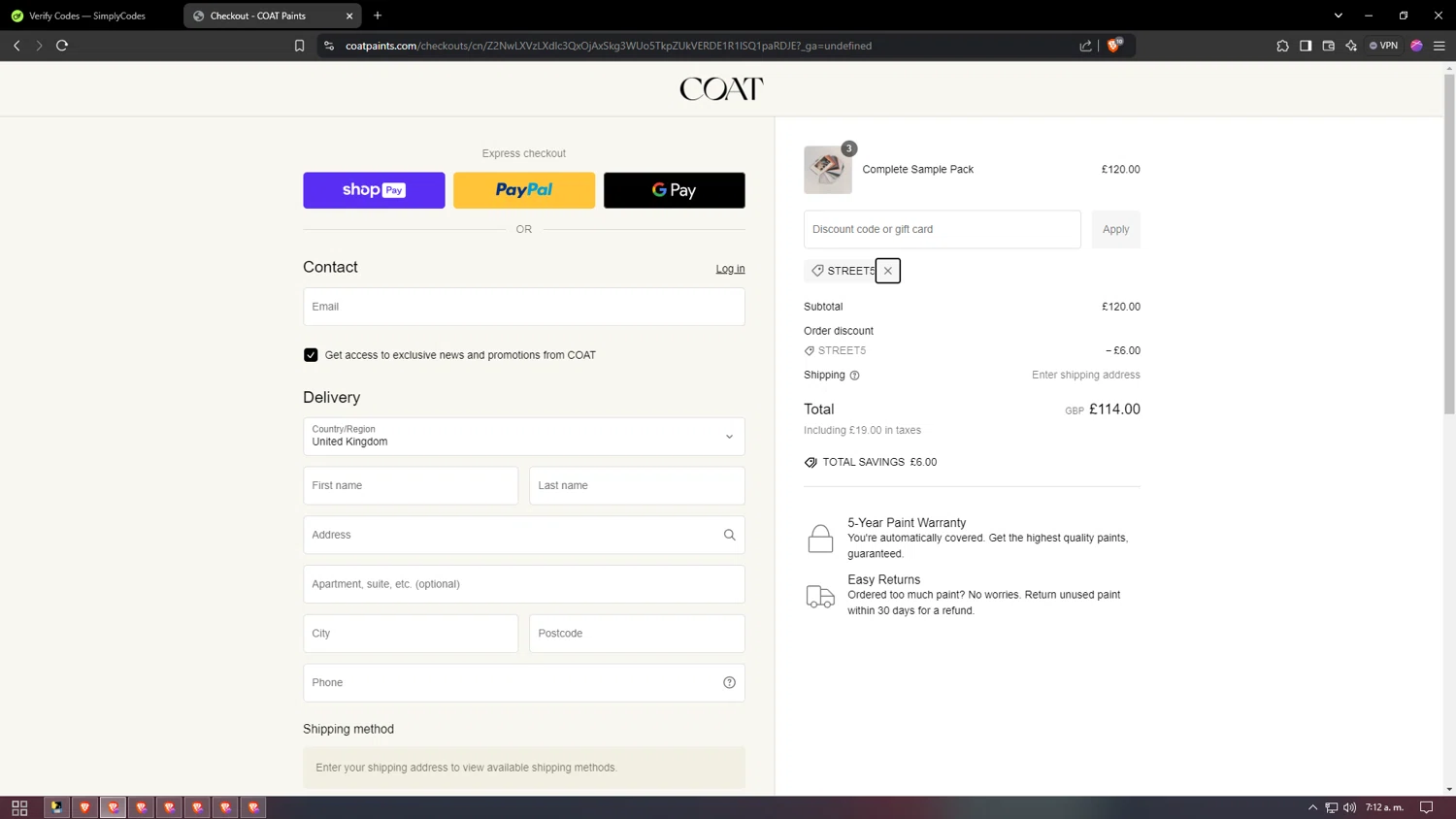1456x819 pixels.
Task: Click the page vertical scrollbar
Action: (x=1449, y=245)
